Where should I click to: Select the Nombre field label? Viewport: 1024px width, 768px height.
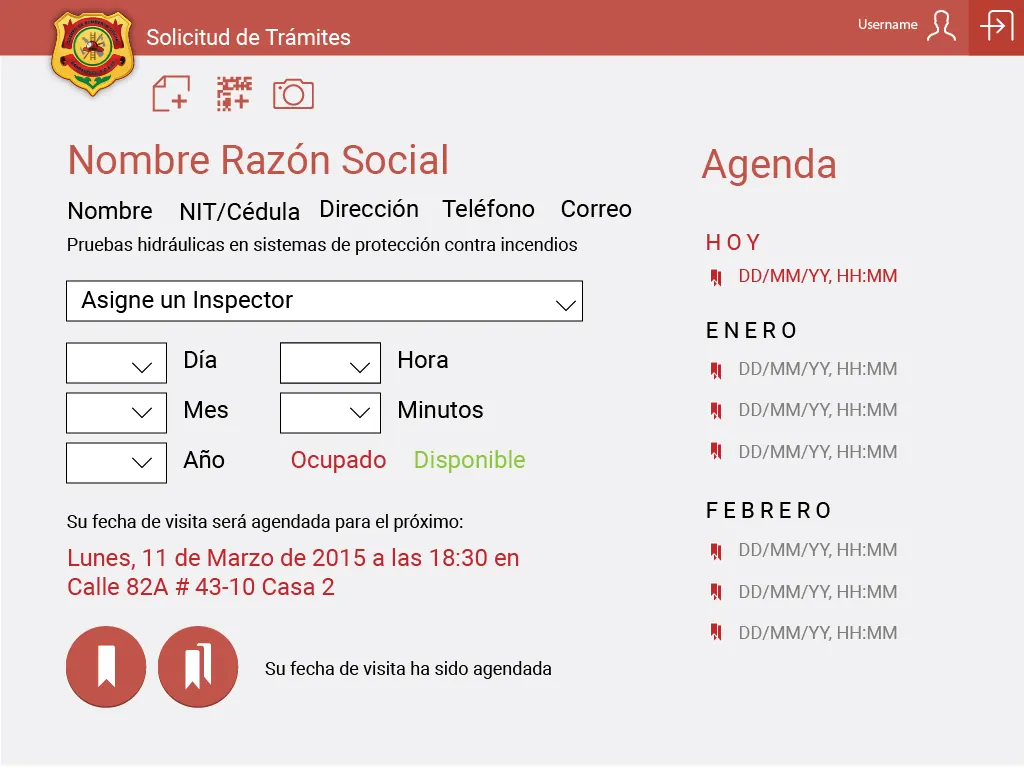coord(110,211)
